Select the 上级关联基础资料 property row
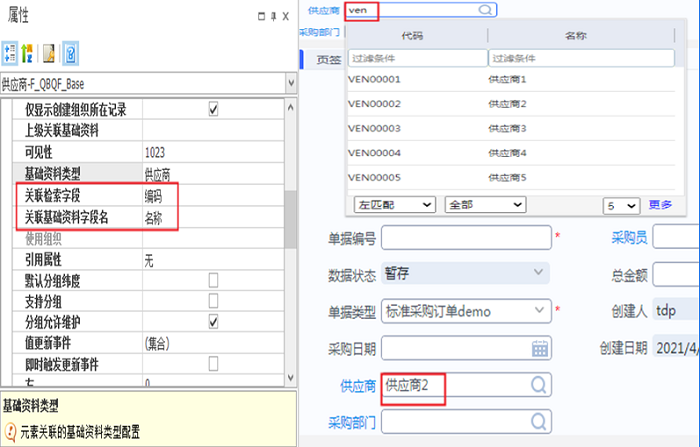 148,130
